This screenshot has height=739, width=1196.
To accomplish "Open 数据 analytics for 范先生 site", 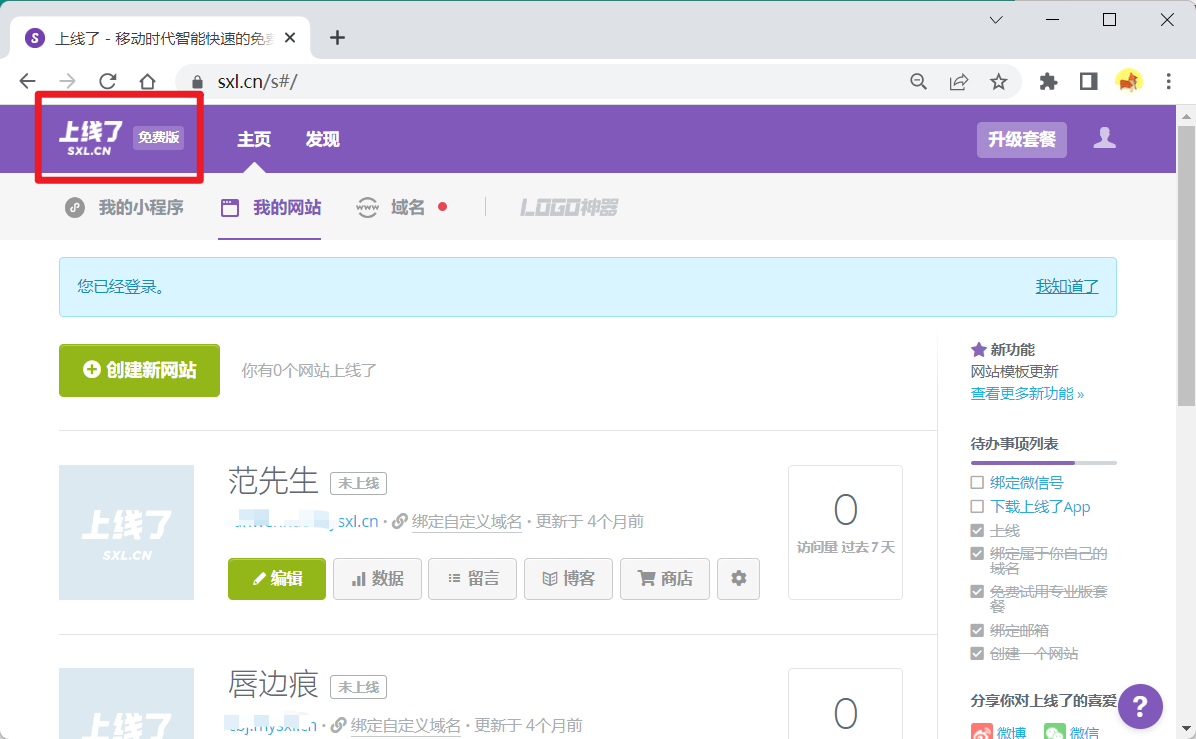I will pos(377,579).
